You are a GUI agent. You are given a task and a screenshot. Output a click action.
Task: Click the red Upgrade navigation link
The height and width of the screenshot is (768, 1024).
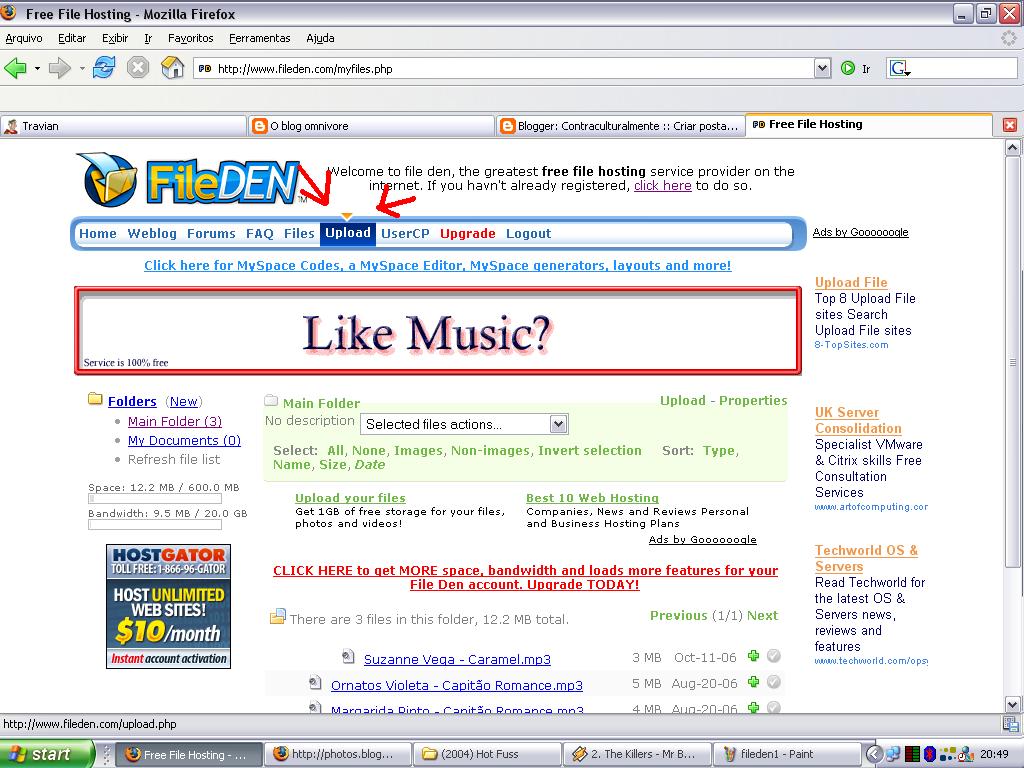tap(468, 234)
